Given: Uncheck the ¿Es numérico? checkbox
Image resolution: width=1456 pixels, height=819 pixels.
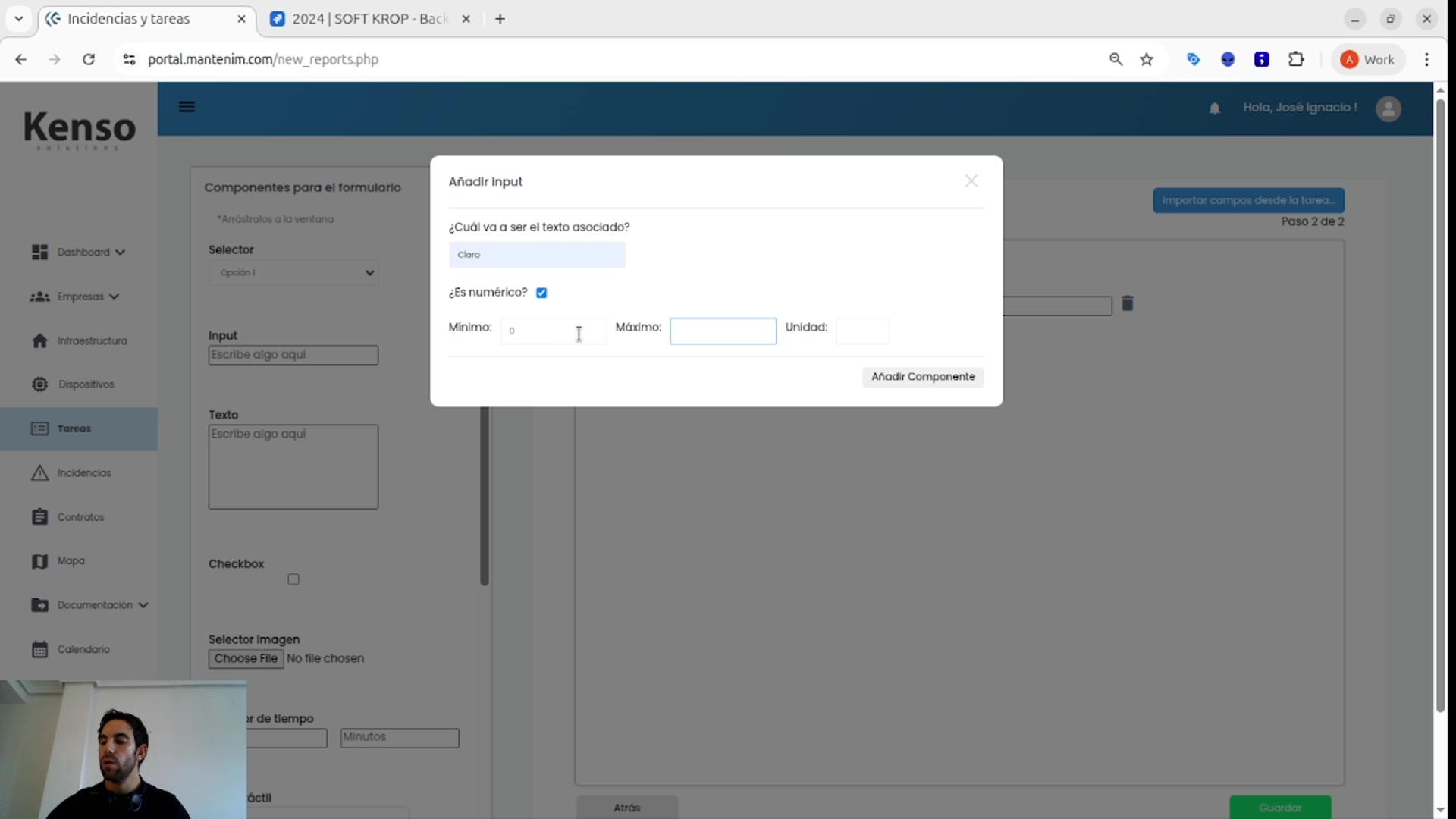Looking at the screenshot, I should 541,293.
